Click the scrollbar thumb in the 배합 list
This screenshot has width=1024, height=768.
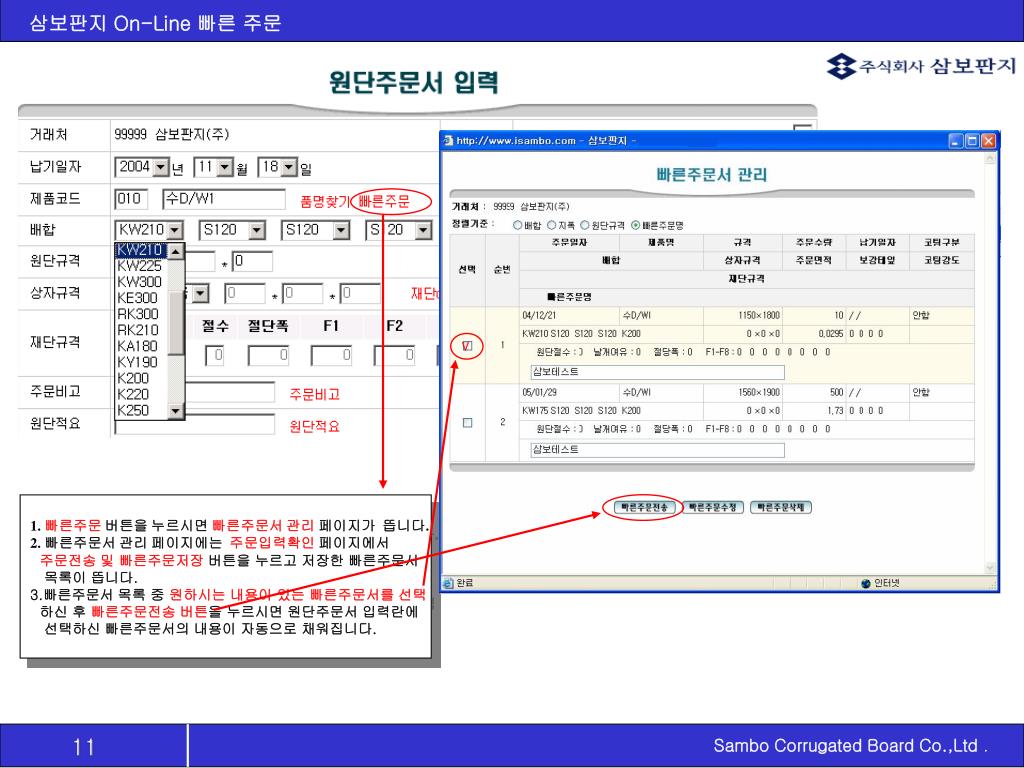coord(176,323)
